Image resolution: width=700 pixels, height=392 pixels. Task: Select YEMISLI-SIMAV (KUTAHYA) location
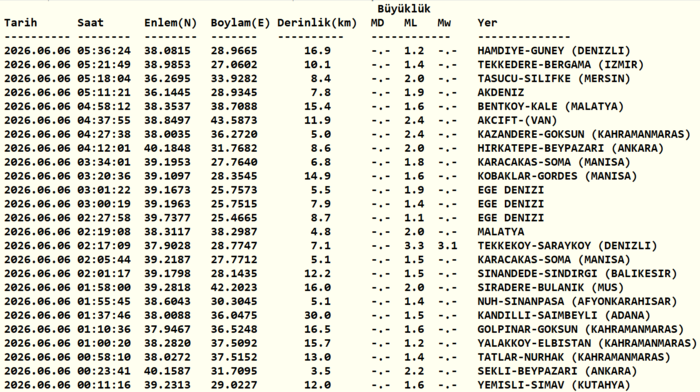pyautogui.click(x=554, y=385)
